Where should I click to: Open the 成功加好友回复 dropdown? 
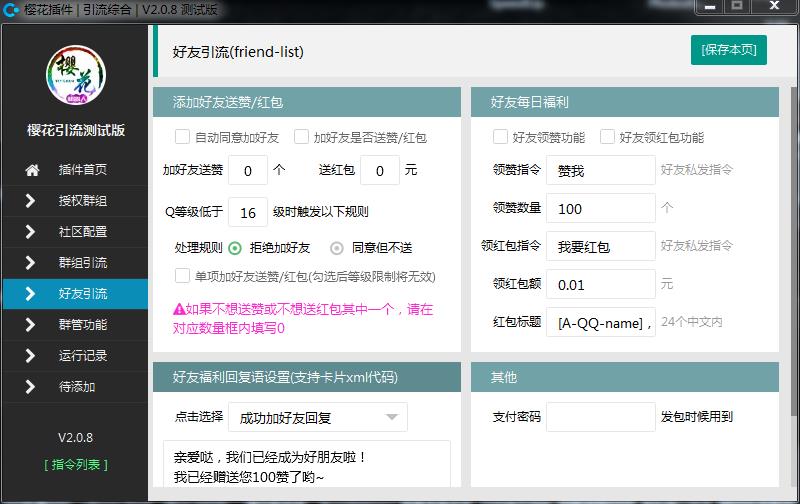pos(318,417)
